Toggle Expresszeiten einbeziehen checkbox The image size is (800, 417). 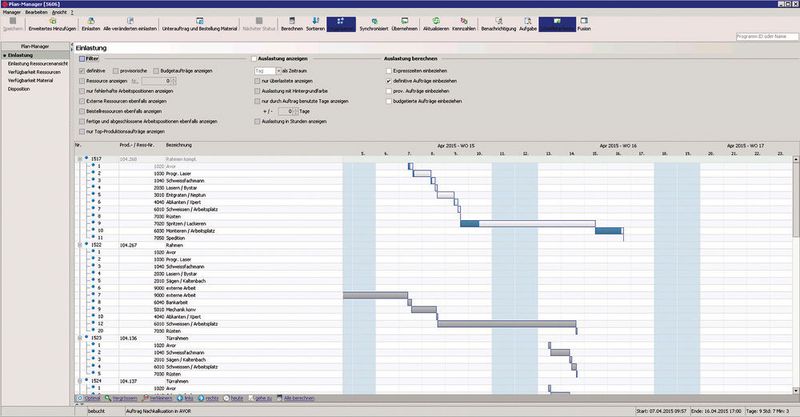coord(389,71)
